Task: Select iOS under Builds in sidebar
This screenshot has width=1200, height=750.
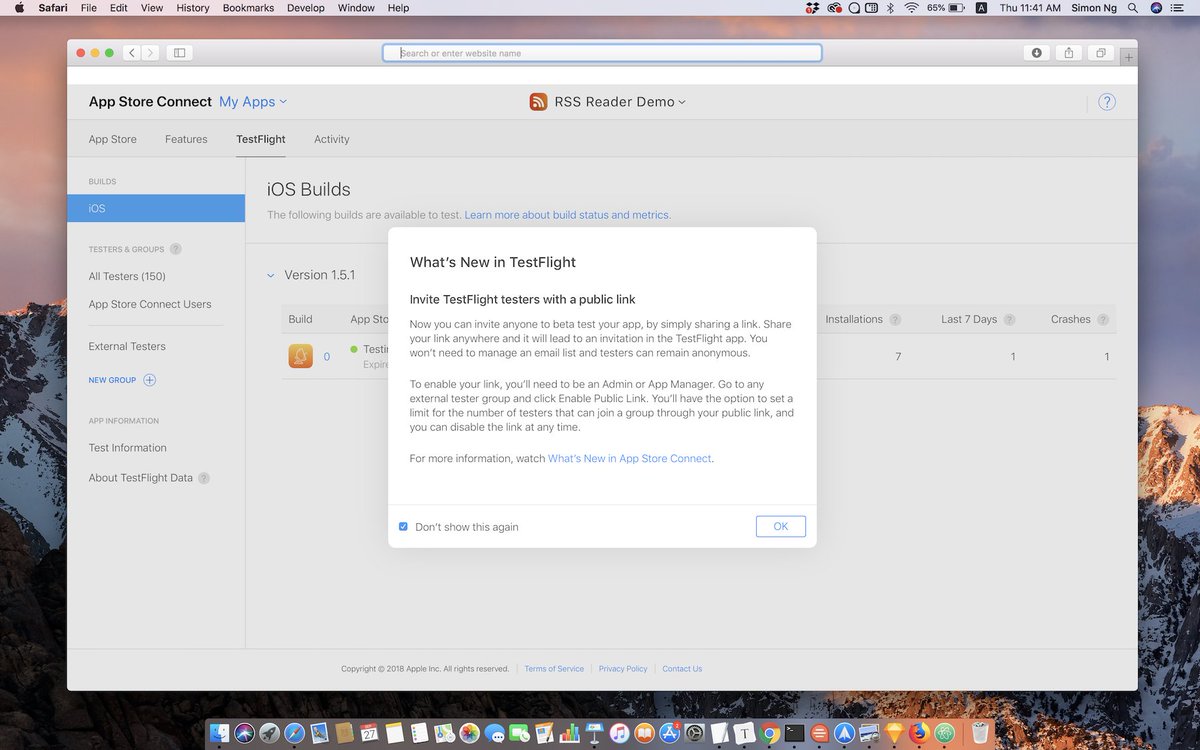Action: [x=156, y=208]
